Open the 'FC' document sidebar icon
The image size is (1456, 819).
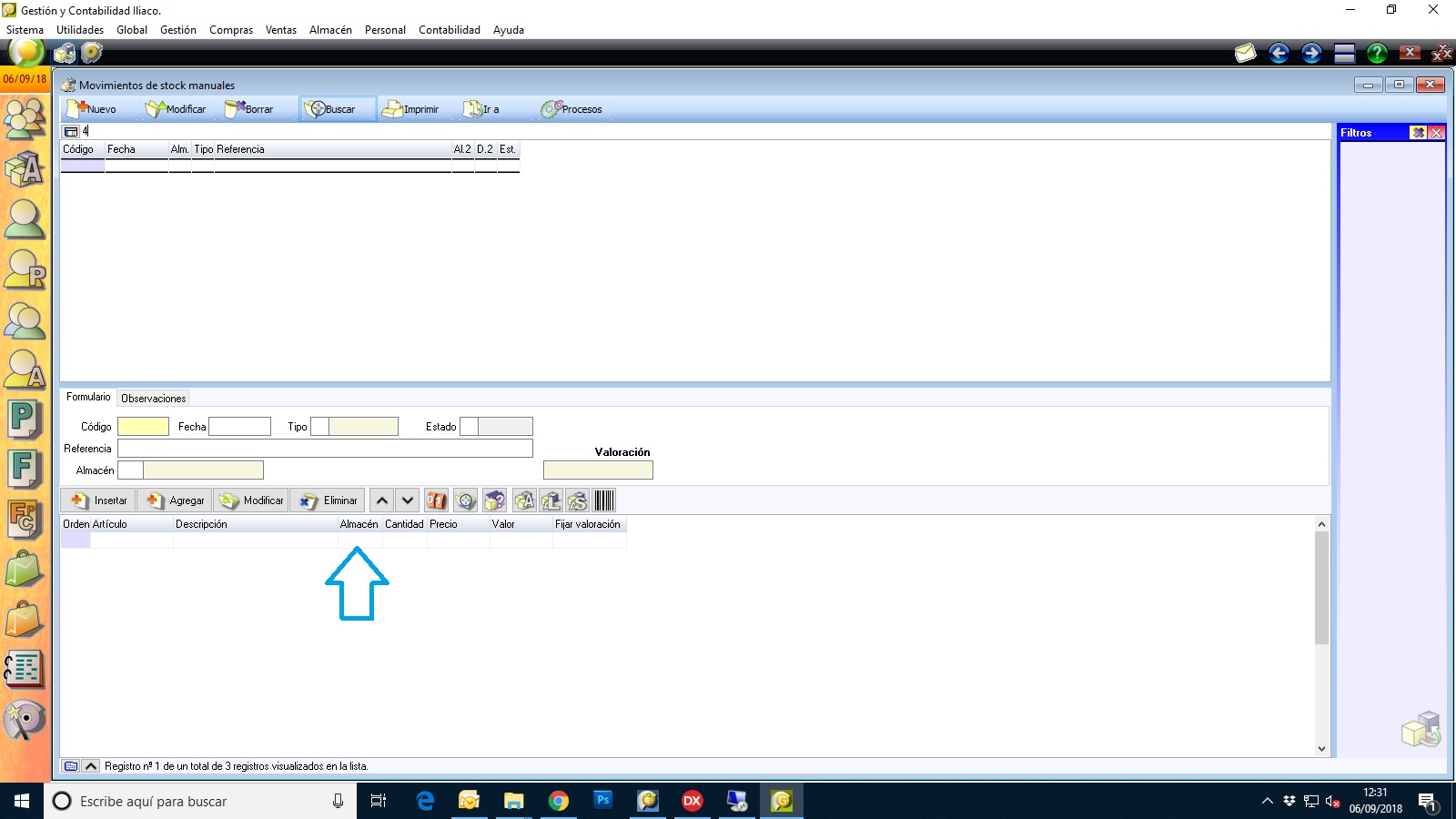coord(25,520)
